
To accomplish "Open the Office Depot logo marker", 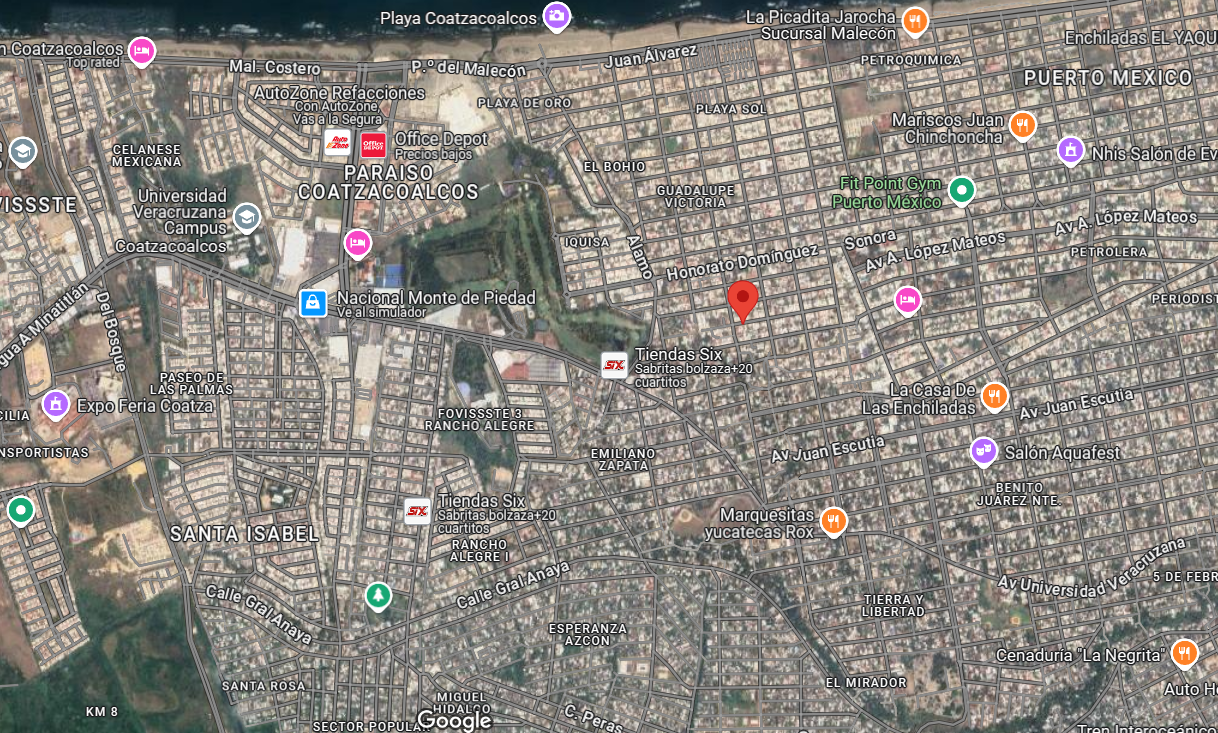I will pyautogui.click(x=374, y=145).
